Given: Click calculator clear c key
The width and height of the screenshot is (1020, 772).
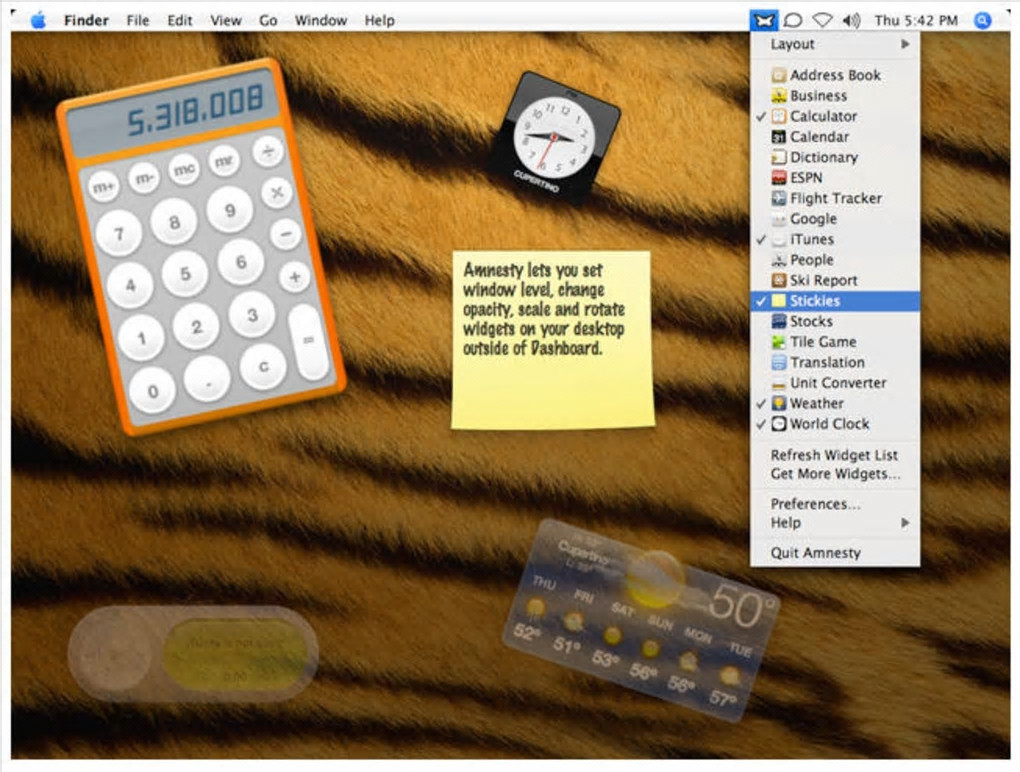Looking at the screenshot, I should tap(263, 367).
